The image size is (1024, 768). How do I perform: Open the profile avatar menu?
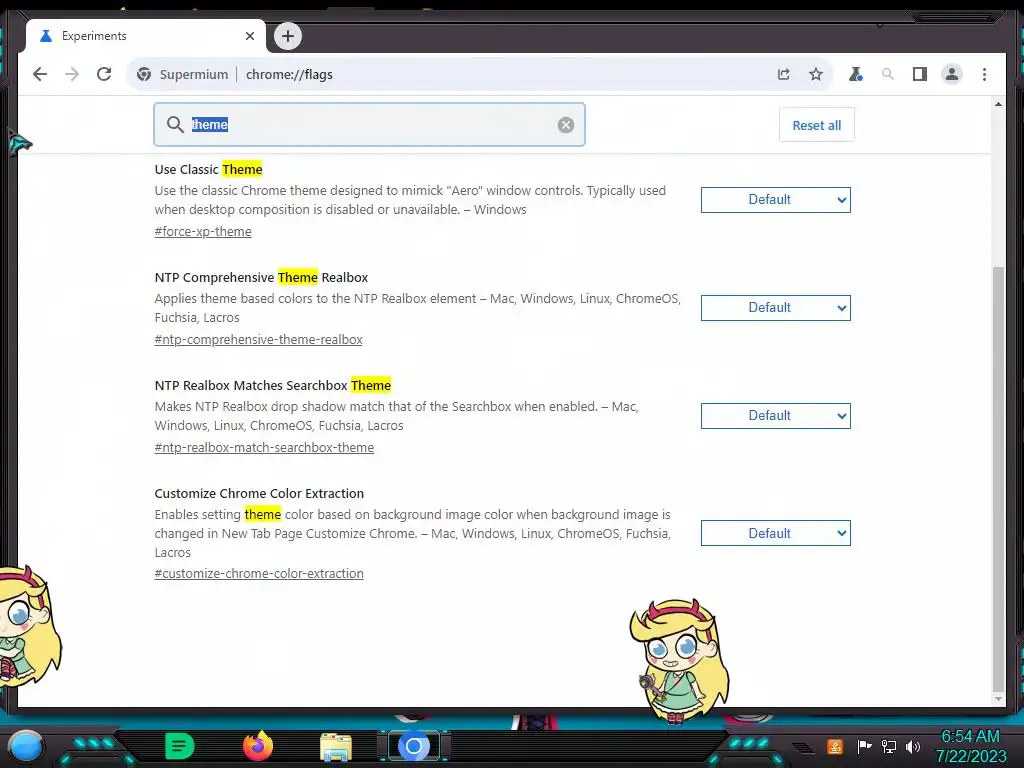pos(952,74)
